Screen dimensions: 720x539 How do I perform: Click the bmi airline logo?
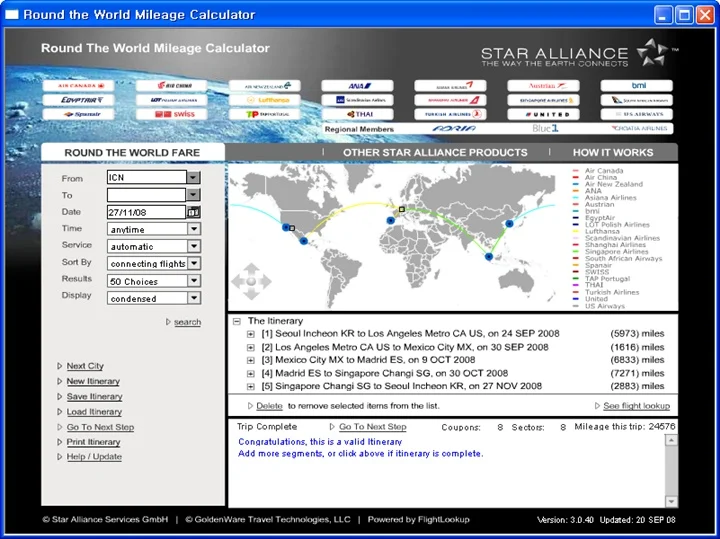click(x=637, y=85)
